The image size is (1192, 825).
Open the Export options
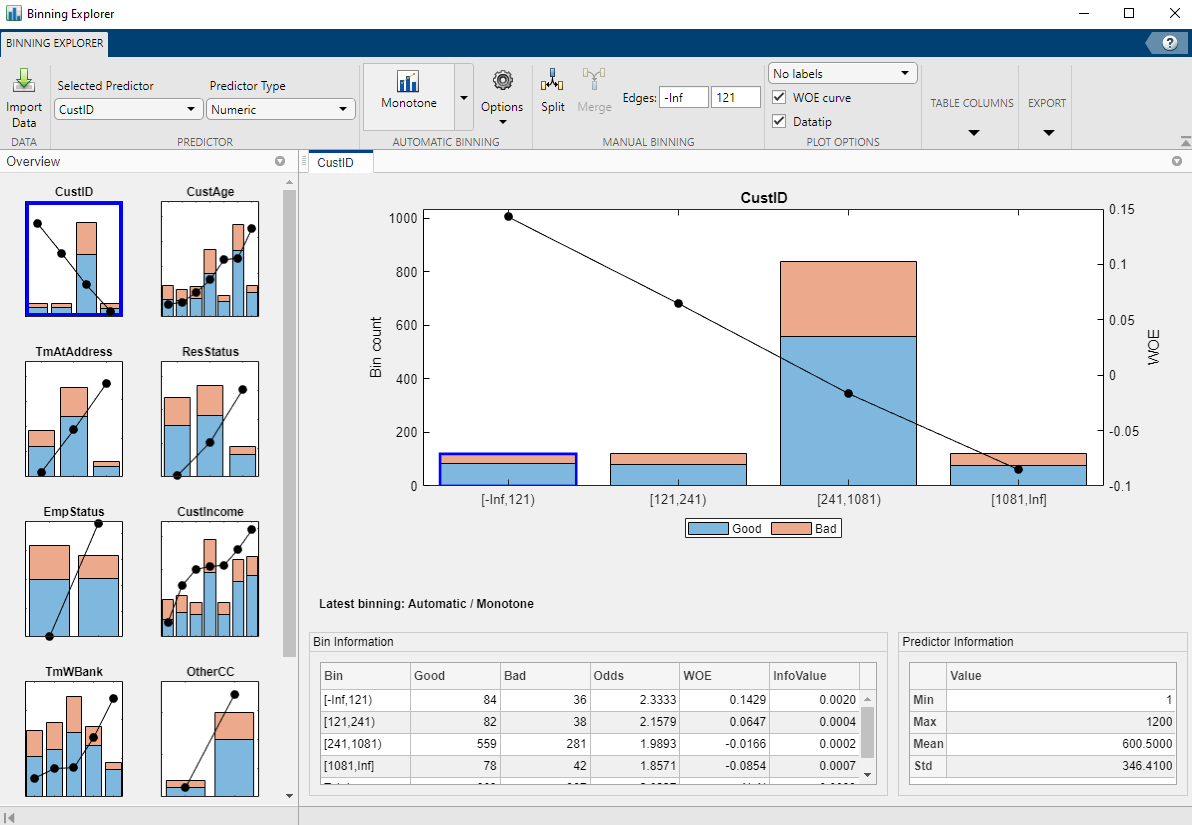[x=1046, y=131]
